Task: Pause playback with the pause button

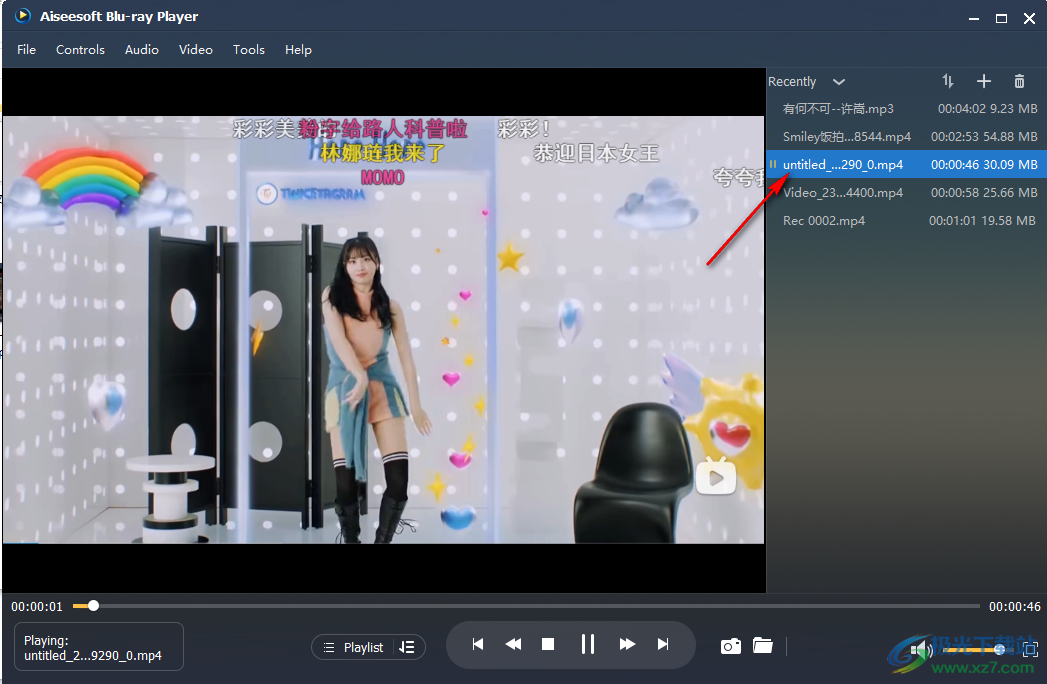Action: coord(587,645)
